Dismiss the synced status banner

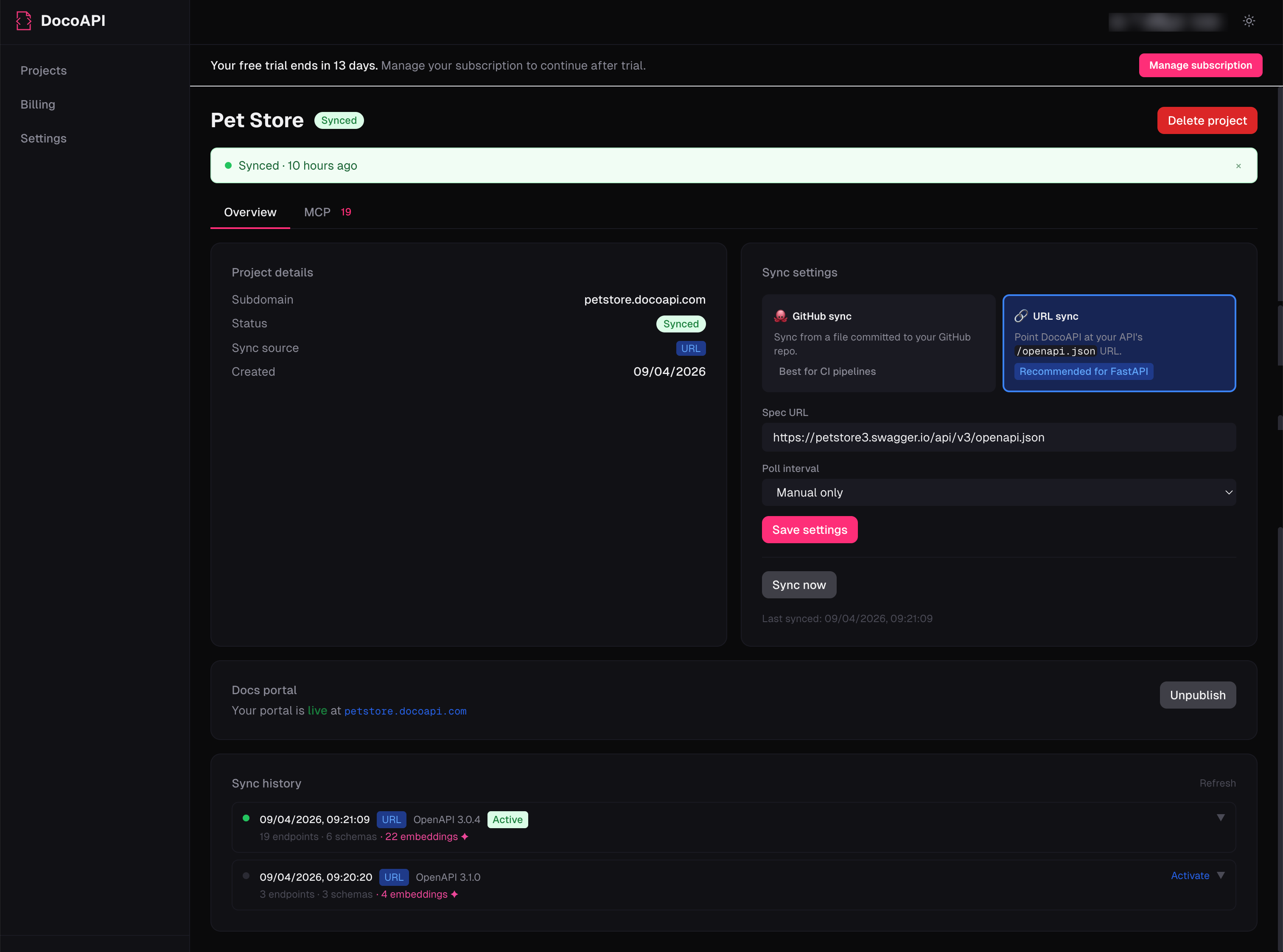[1238, 166]
